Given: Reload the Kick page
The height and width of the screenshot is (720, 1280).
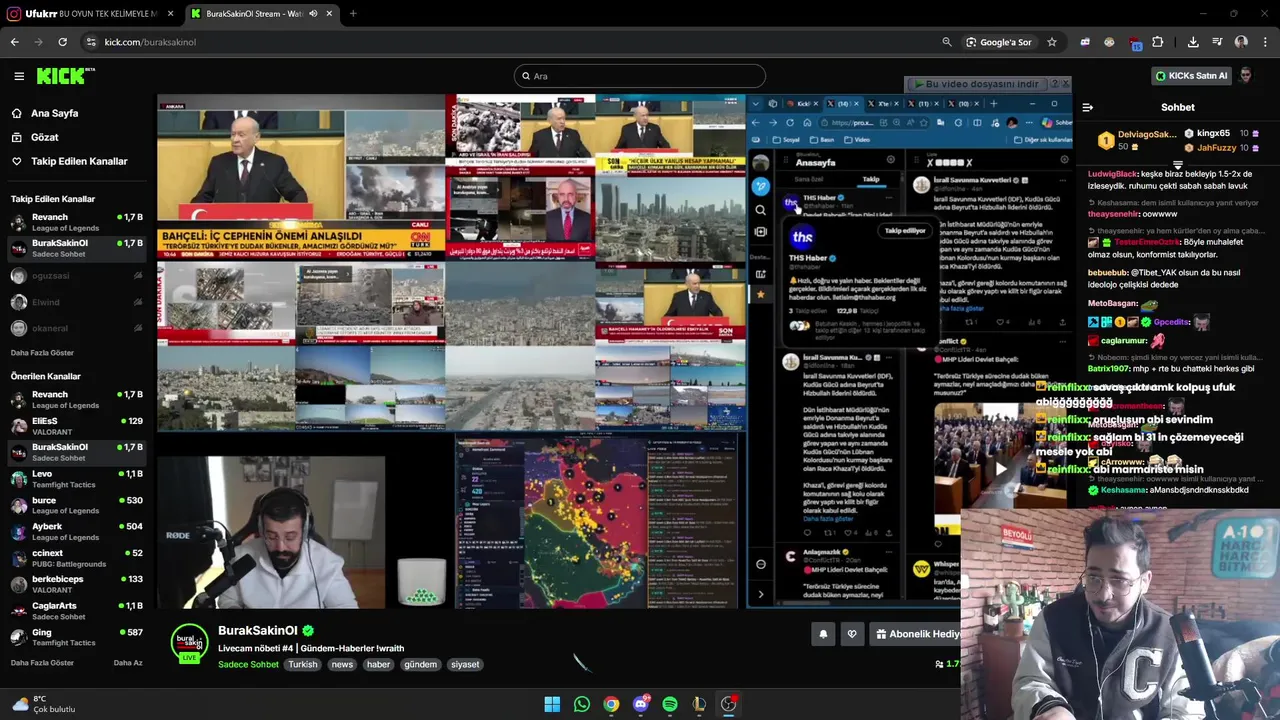Looking at the screenshot, I should tap(62, 42).
